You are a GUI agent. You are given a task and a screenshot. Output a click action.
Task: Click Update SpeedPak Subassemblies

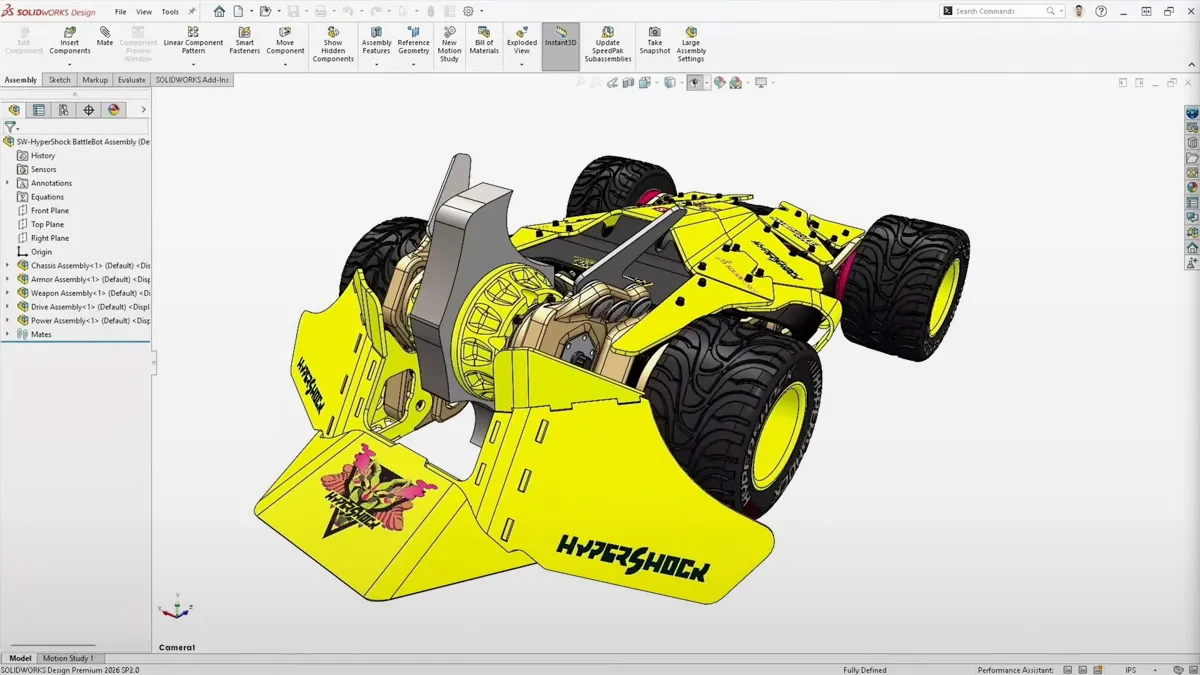tap(608, 45)
